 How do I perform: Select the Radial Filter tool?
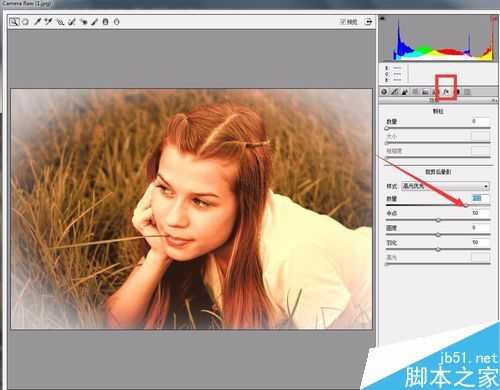pyautogui.click(x=116, y=22)
